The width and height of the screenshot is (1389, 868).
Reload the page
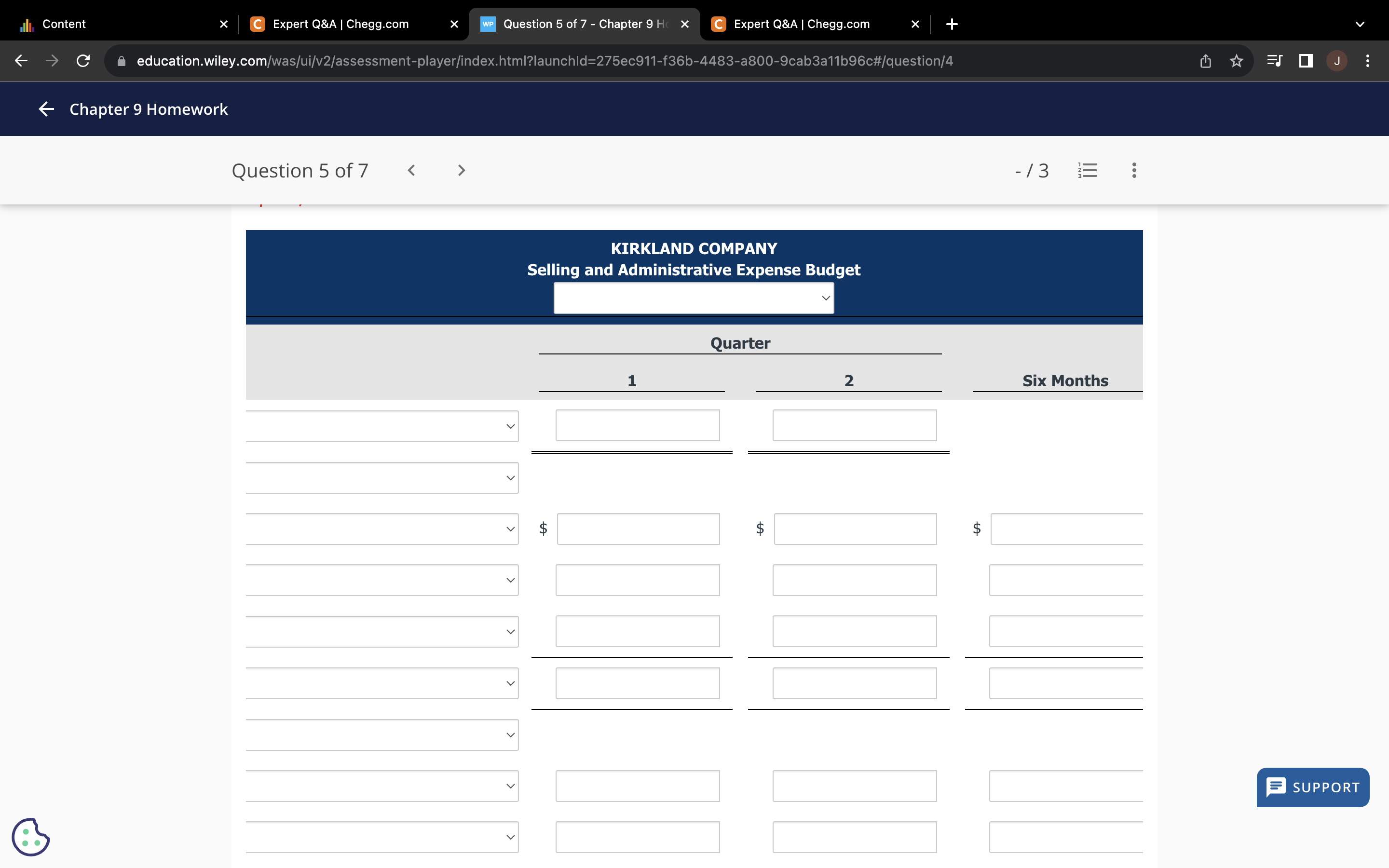click(83, 61)
